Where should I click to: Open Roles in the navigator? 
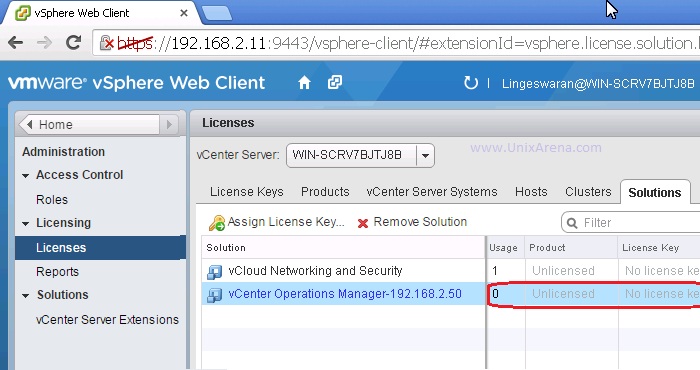[x=52, y=200]
